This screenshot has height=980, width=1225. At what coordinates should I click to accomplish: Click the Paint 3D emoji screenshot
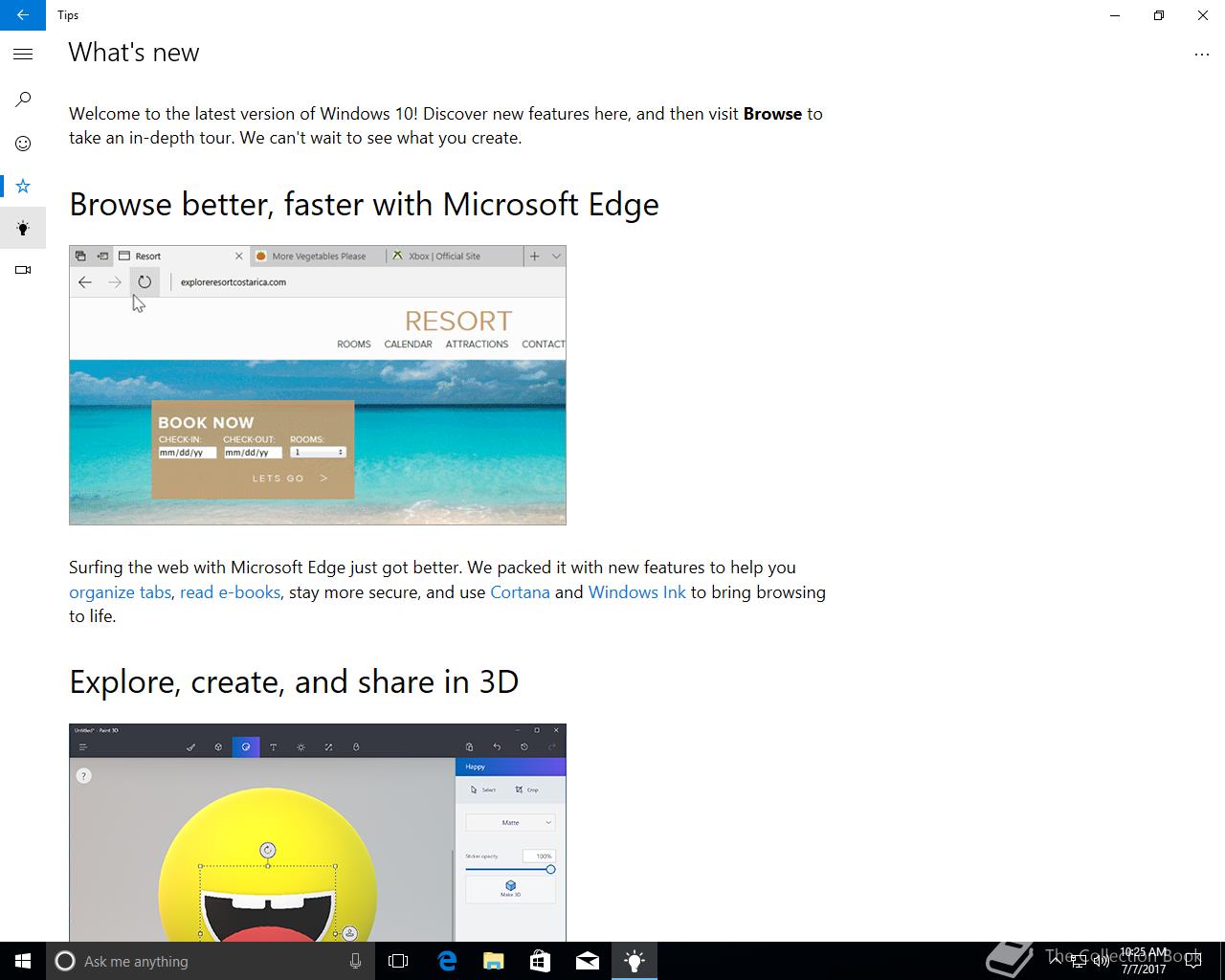(318, 833)
